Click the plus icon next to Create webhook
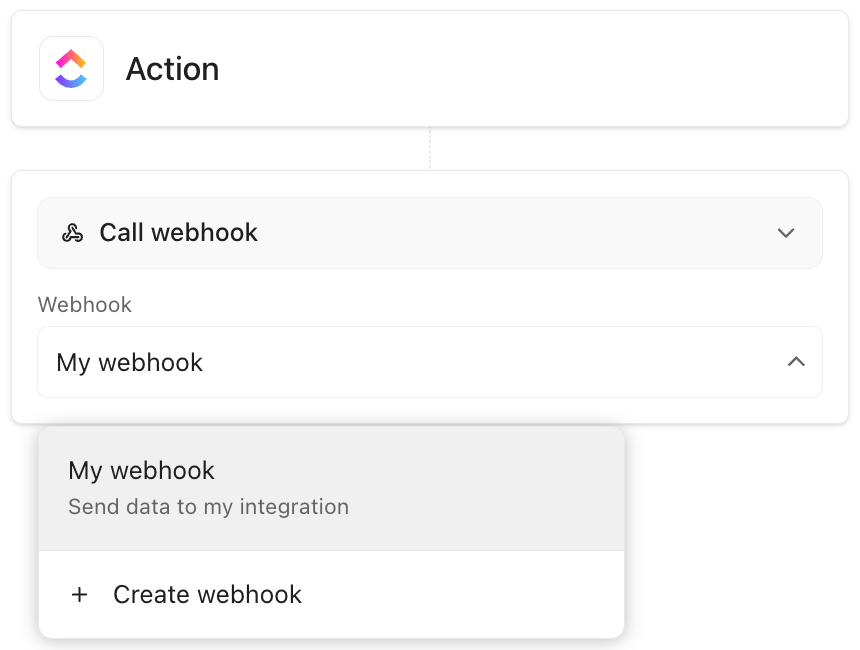 (79, 594)
